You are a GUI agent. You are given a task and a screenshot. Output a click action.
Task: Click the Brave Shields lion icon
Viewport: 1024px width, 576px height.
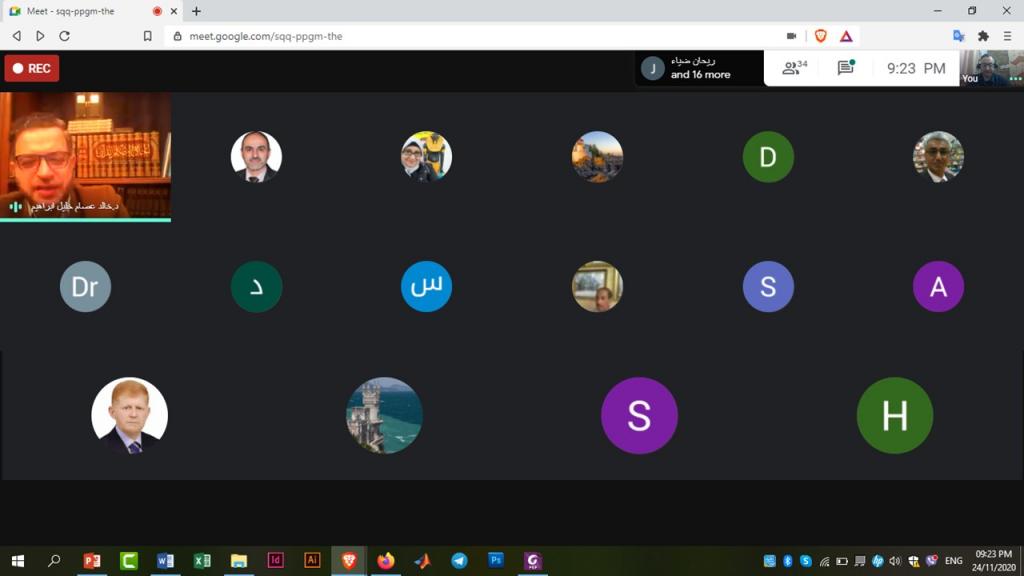tap(820, 36)
